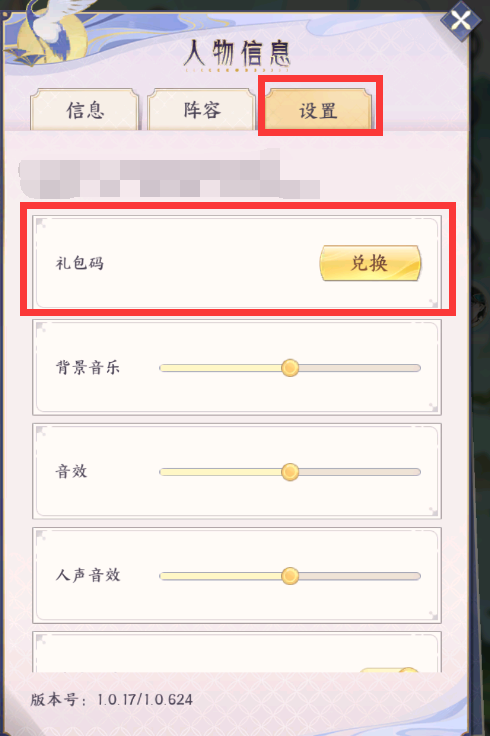Image resolution: width=490 pixels, height=736 pixels.
Task: Click the 音效 label
Action: pyautogui.click(x=71, y=471)
